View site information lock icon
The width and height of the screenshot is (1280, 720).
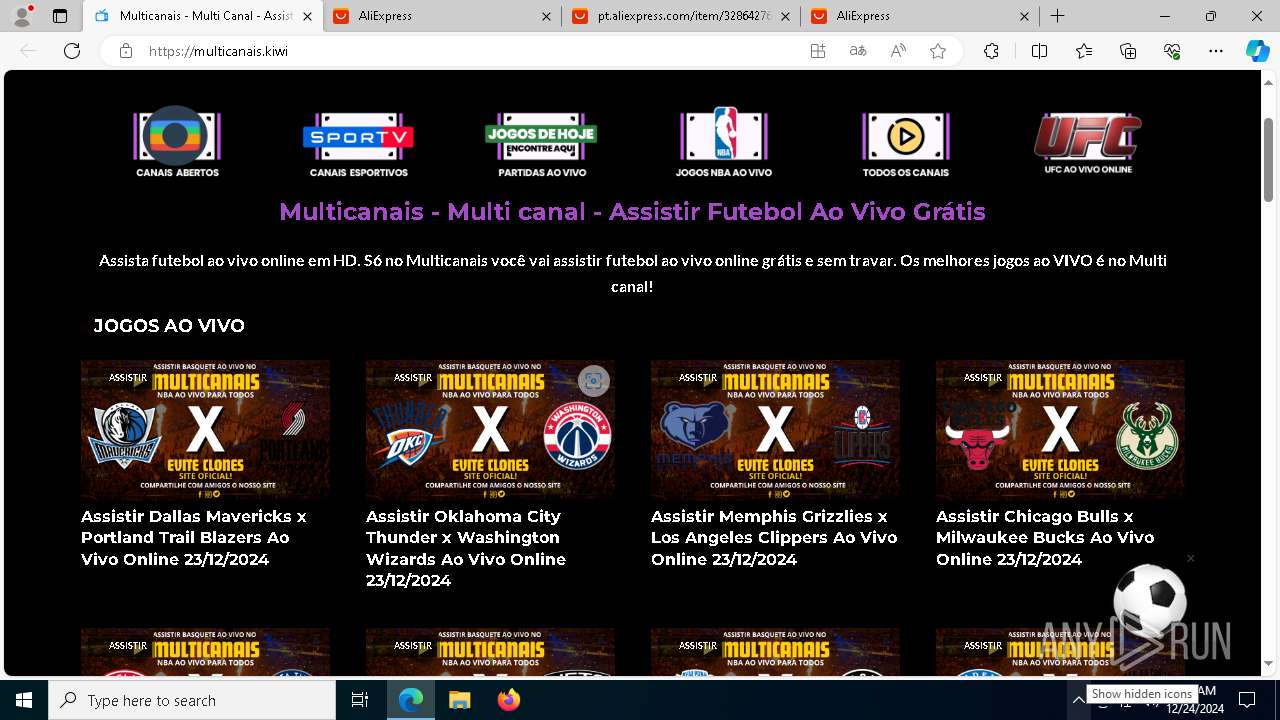pyautogui.click(x=126, y=51)
